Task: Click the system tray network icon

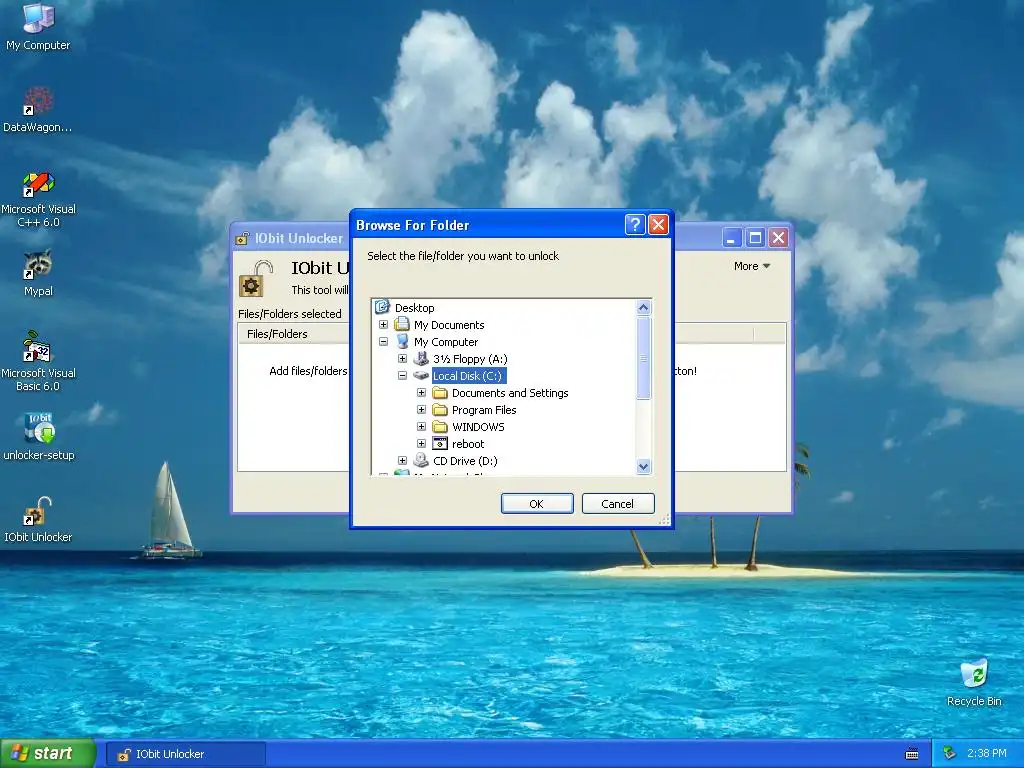Action: point(948,754)
